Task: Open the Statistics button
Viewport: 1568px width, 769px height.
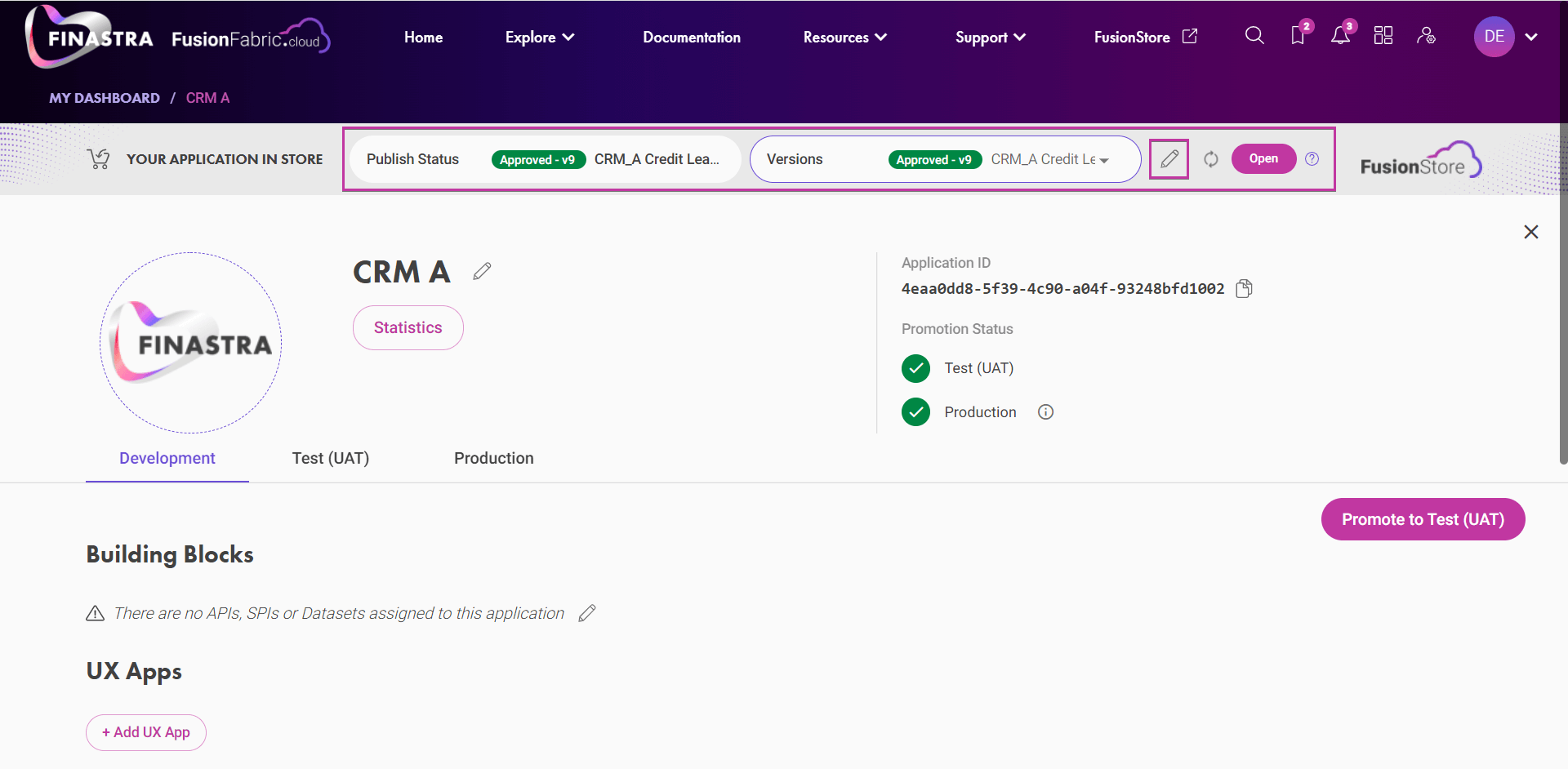Action: 408,327
